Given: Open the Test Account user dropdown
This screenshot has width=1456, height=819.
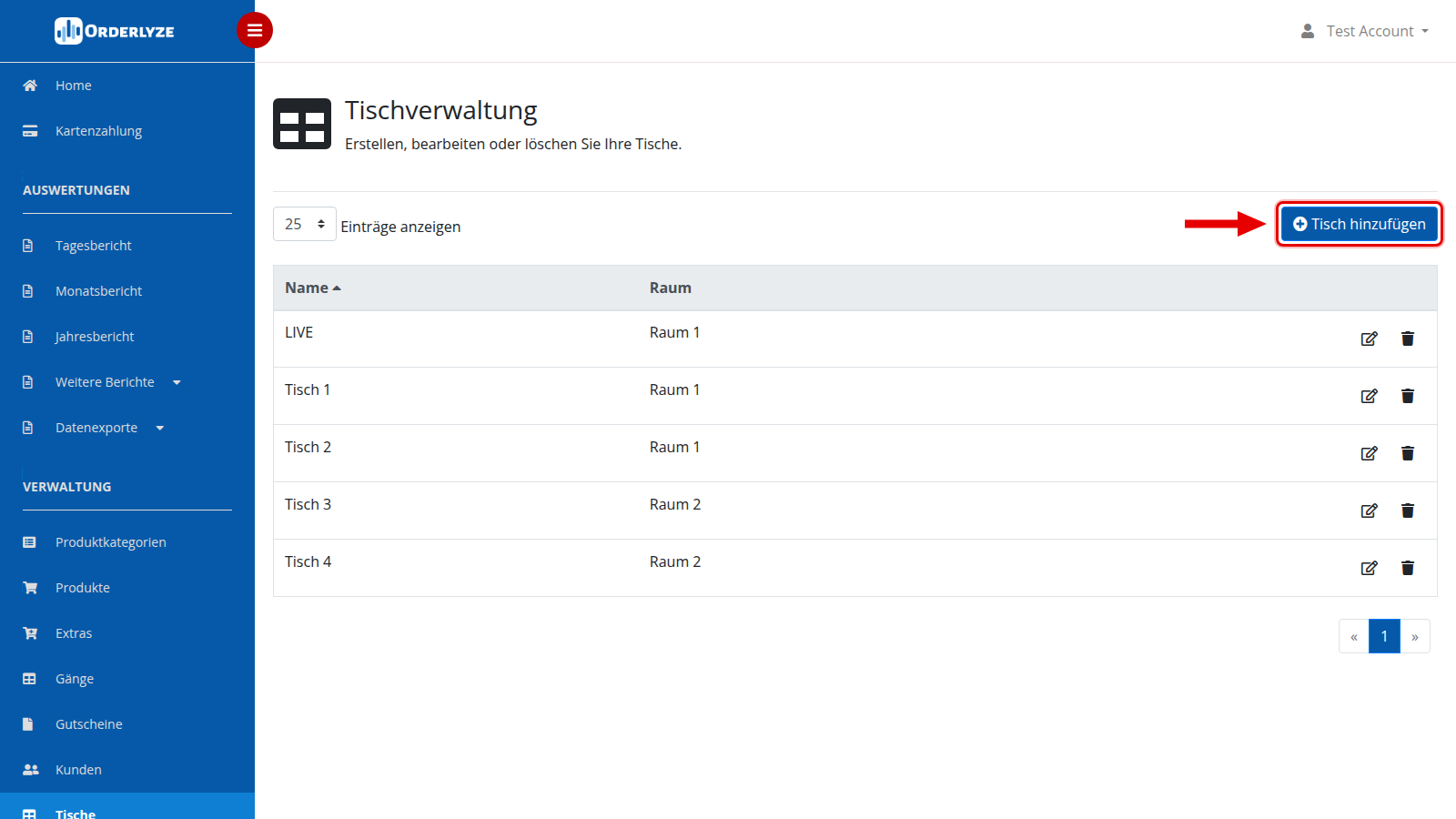Looking at the screenshot, I should [1365, 31].
